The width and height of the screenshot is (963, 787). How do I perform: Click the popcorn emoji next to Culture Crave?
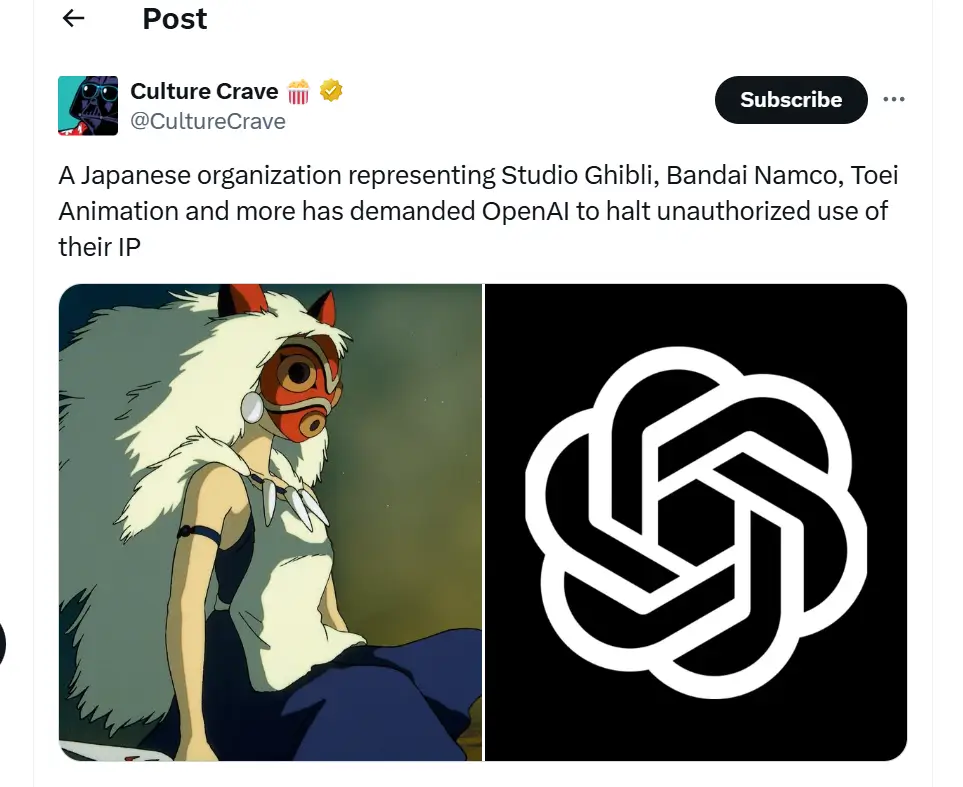tap(298, 92)
